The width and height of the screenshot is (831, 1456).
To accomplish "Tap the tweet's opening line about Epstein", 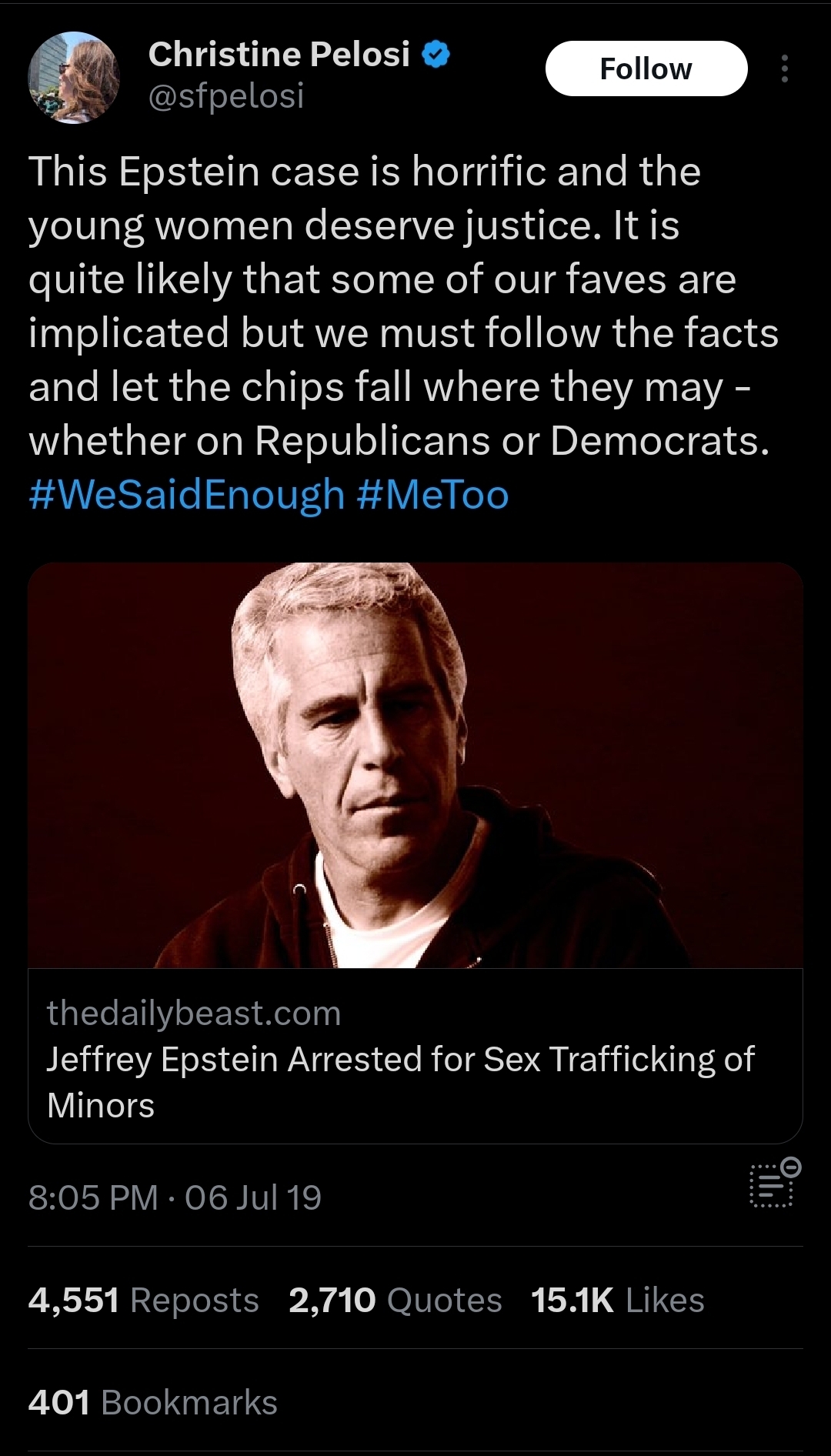I will (x=364, y=172).
